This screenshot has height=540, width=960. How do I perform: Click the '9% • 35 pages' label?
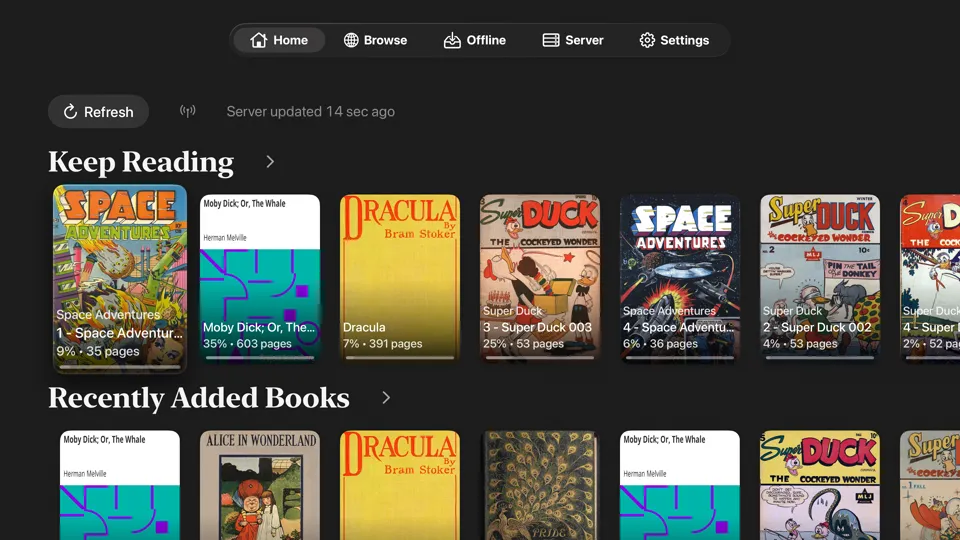coord(98,351)
